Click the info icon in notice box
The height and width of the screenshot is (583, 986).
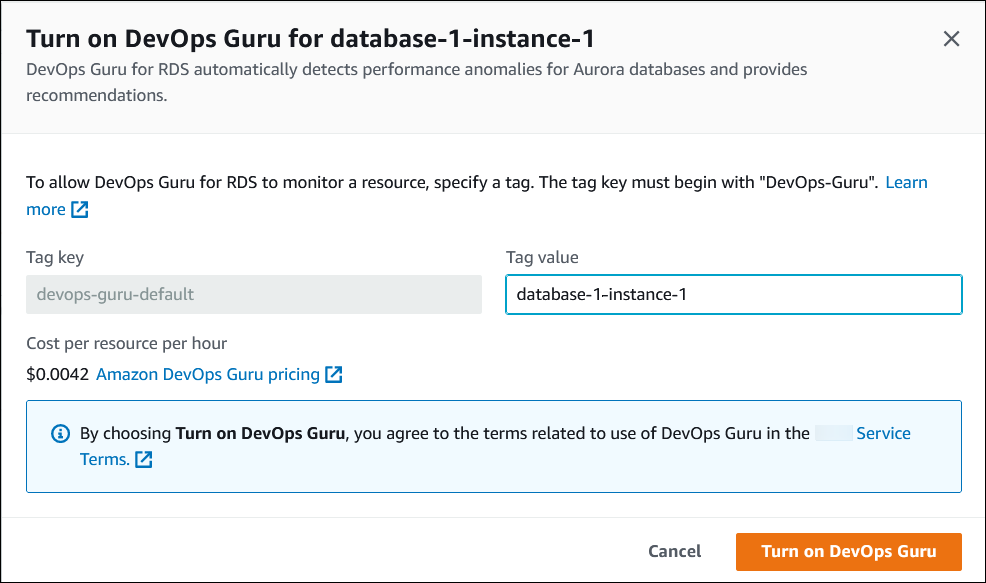(60, 434)
